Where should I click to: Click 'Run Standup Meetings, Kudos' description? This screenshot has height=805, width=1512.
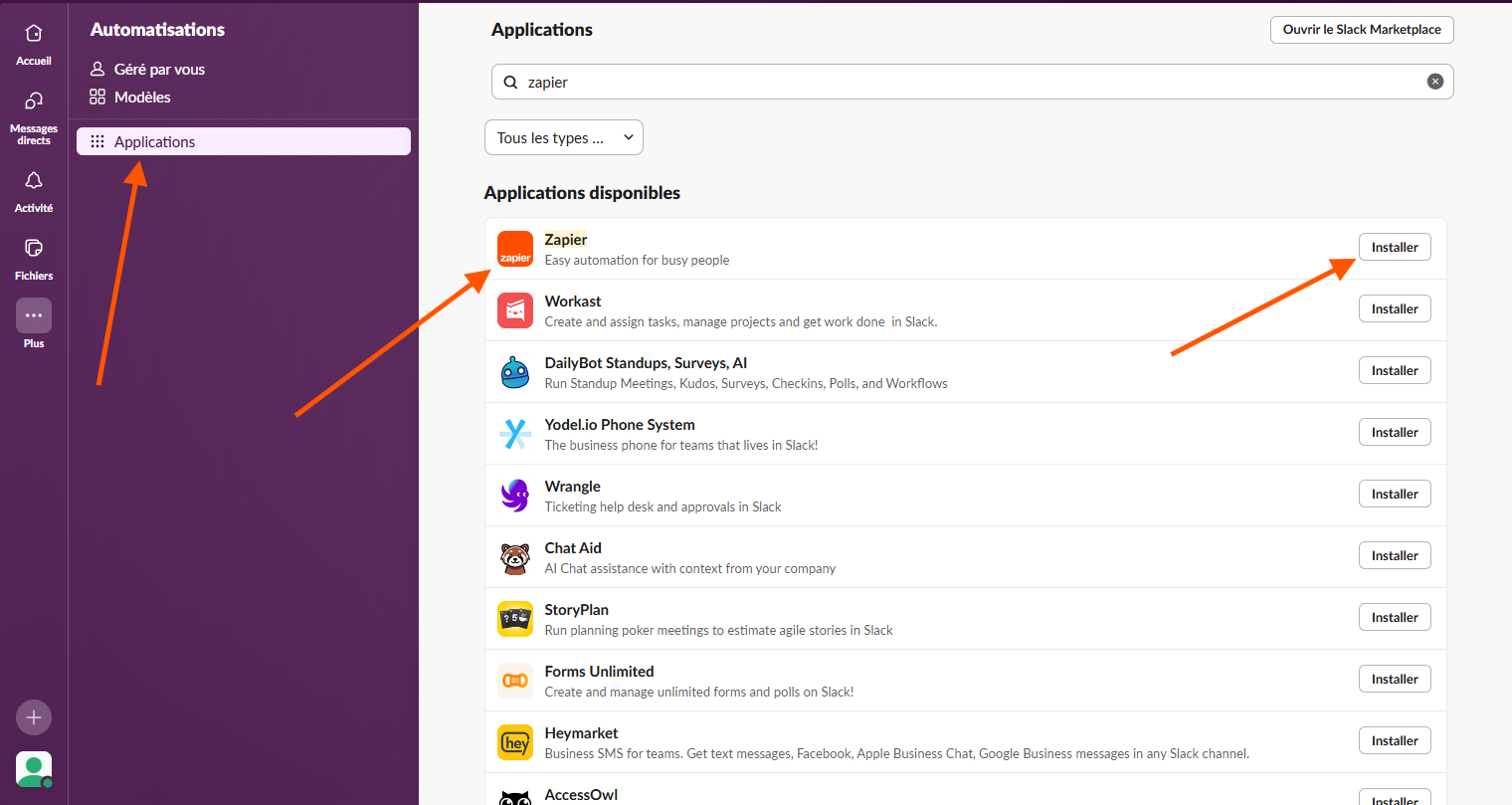pyautogui.click(x=746, y=384)
